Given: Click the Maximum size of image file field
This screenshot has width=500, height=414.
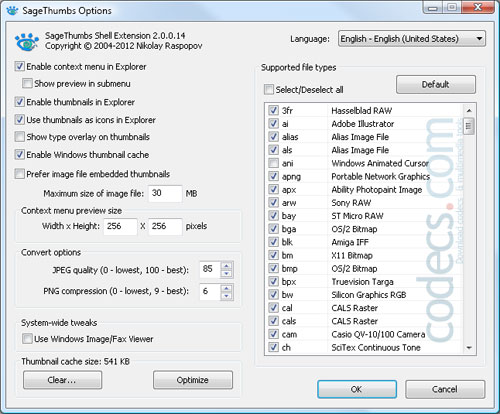Looking at the screenshot, I should point(165,193).
